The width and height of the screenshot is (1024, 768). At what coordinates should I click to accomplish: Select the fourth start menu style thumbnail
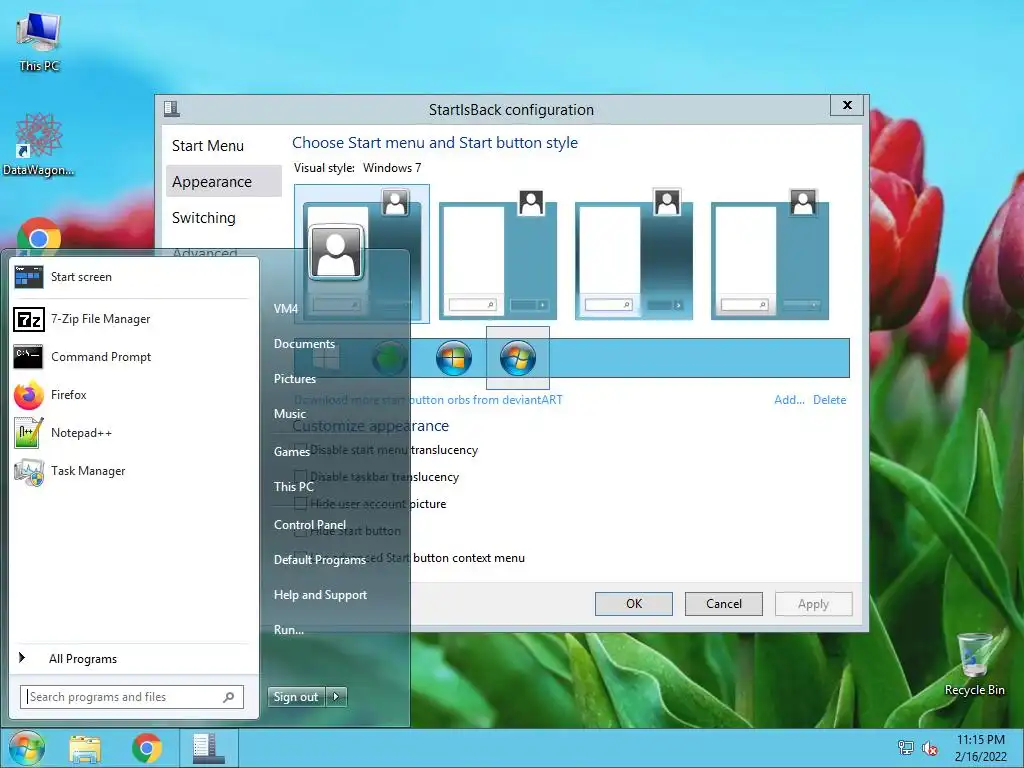click(769, 253)
